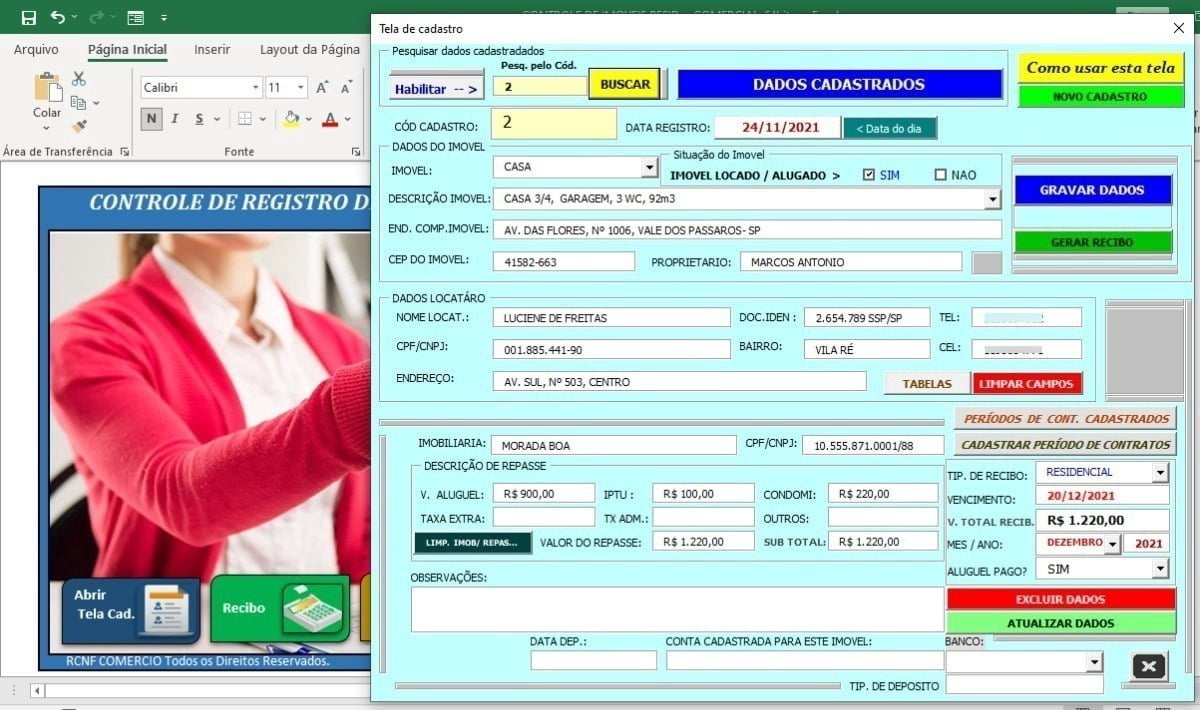Paste using the Colar clipboard icon
Viewport: 1200px width, 710px height.
pyautogui.click(x=47, y=88)
